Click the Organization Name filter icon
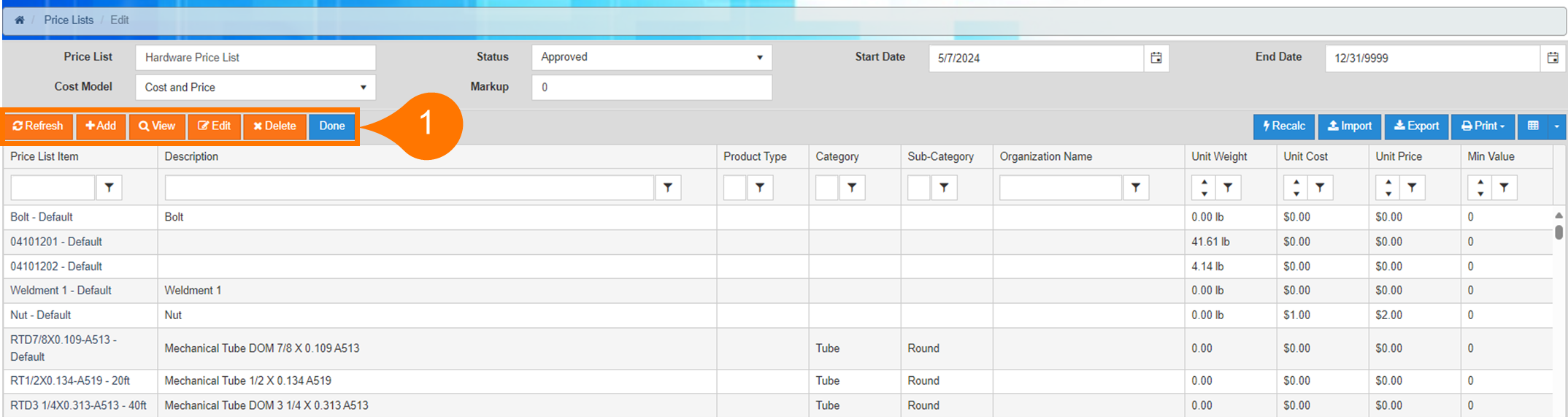The width and height of the screenshot is (1568, 417). point(1136,188)
